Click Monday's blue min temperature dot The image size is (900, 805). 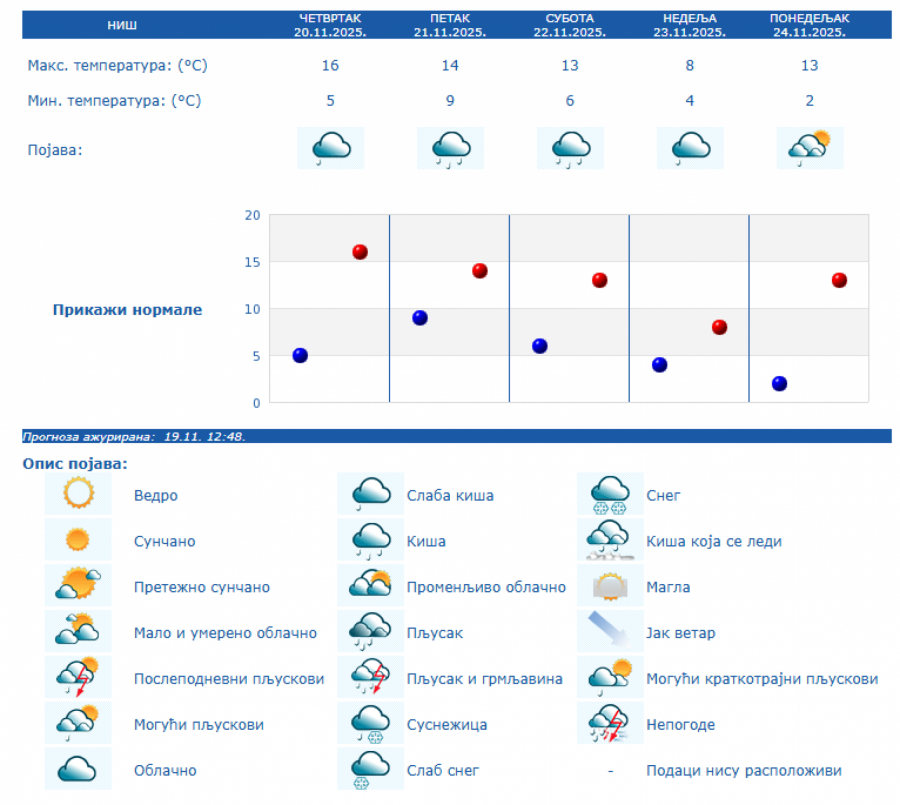tap(780, 383)
